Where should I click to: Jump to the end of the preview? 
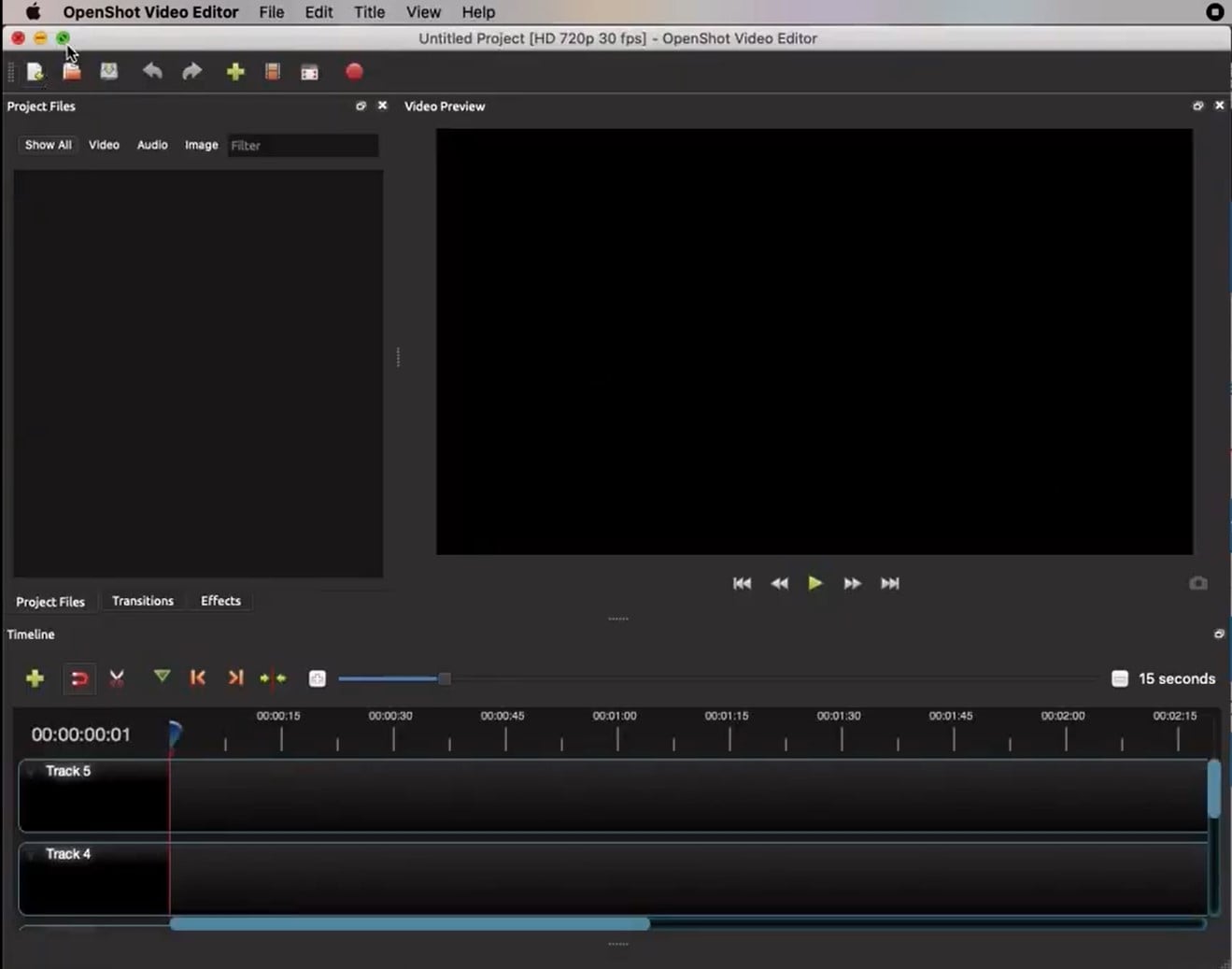(x=890, y=583)
